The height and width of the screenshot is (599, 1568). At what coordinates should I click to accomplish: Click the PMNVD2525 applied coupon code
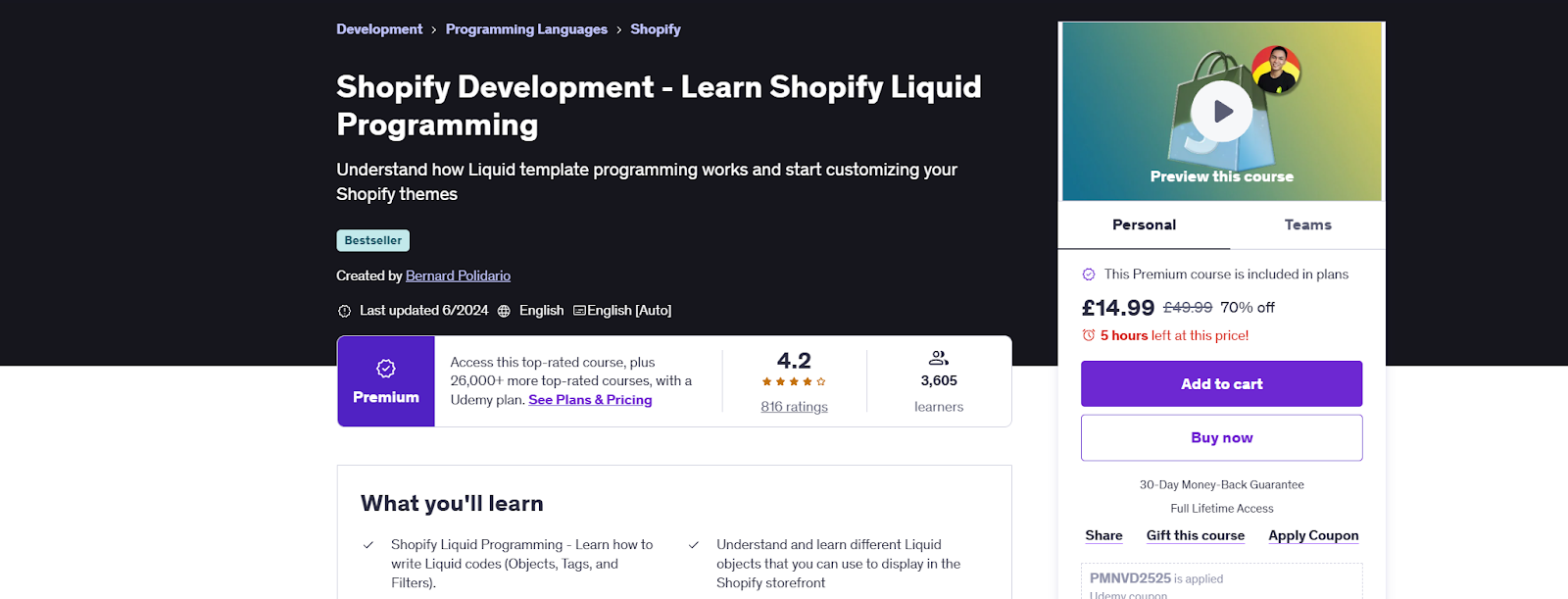point(1130,578)
